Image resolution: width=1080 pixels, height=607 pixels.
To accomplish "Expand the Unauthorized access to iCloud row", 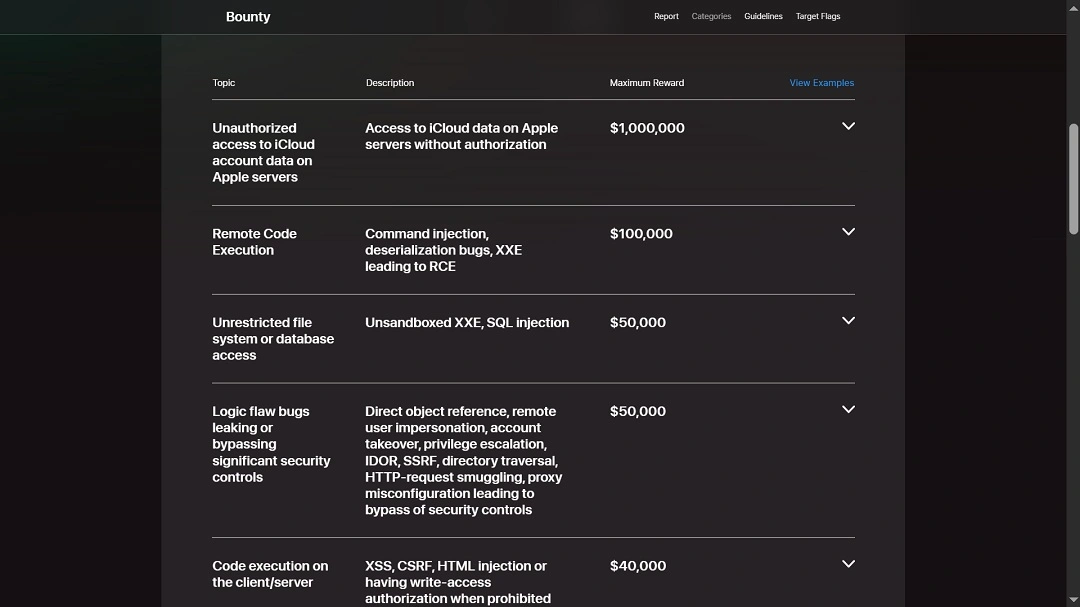I will pos(848,126).
